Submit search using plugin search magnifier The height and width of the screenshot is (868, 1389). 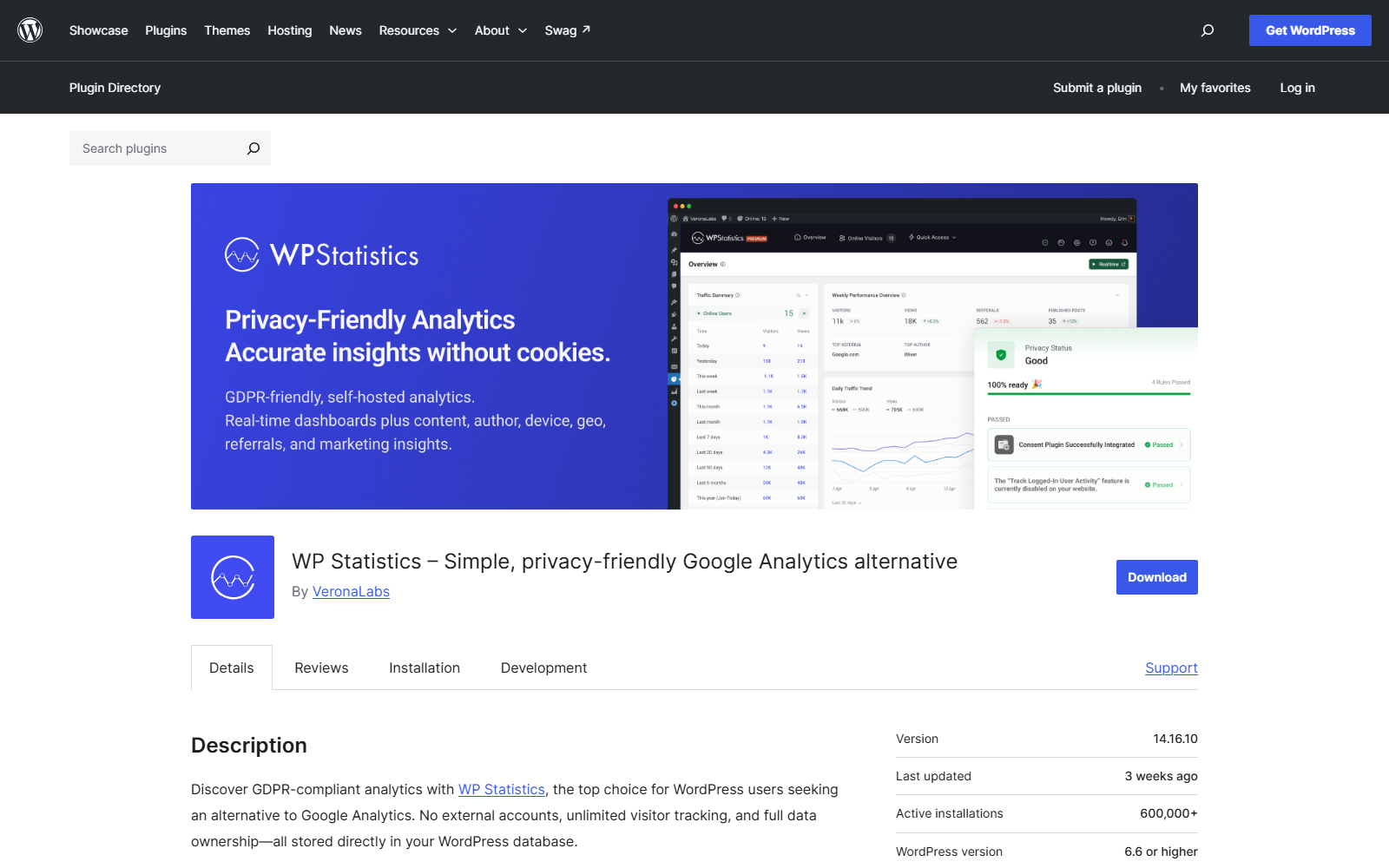pyautogui.click(x=253, y=148)
